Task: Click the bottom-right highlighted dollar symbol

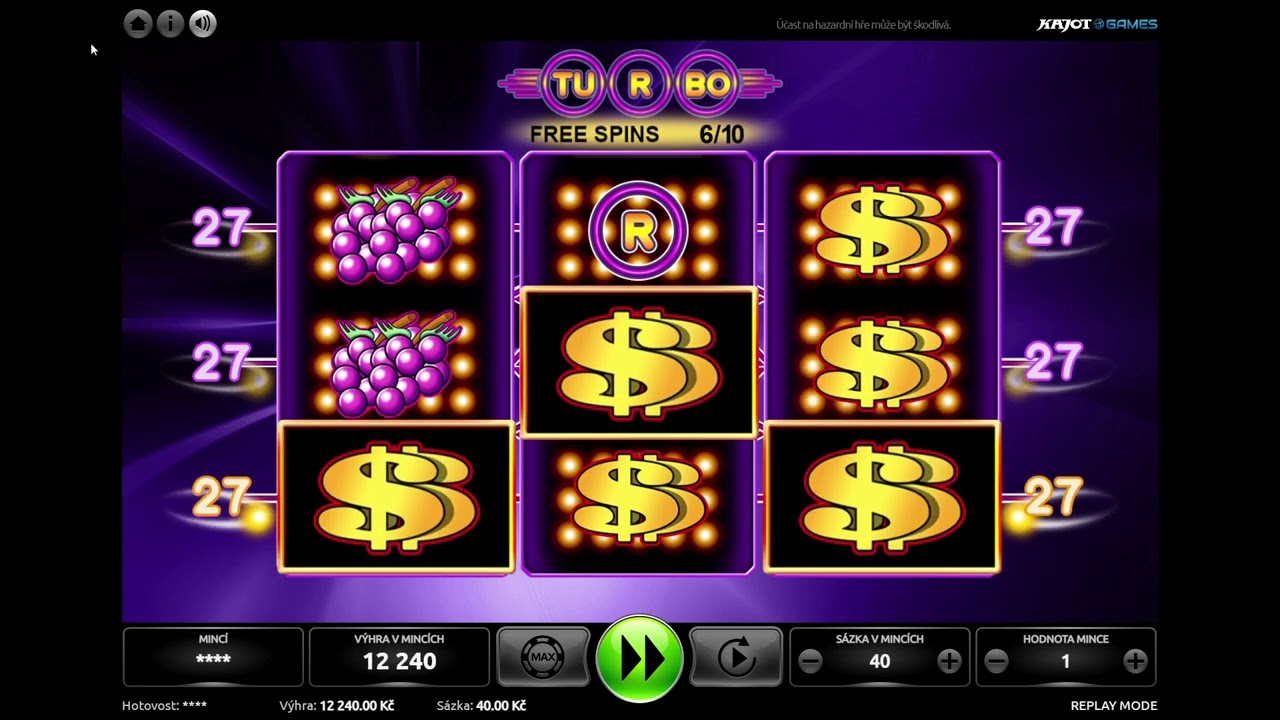Action: tap(882, 497)
